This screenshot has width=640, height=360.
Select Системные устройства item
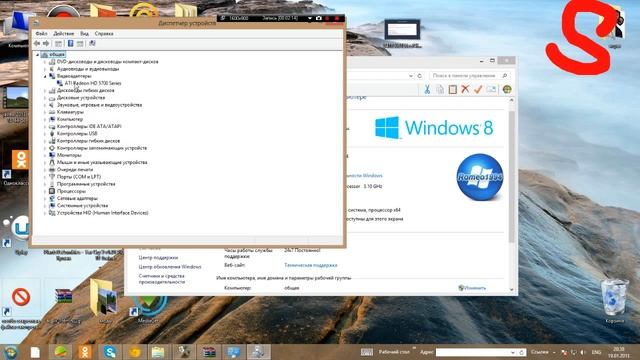tap(82, 206)
